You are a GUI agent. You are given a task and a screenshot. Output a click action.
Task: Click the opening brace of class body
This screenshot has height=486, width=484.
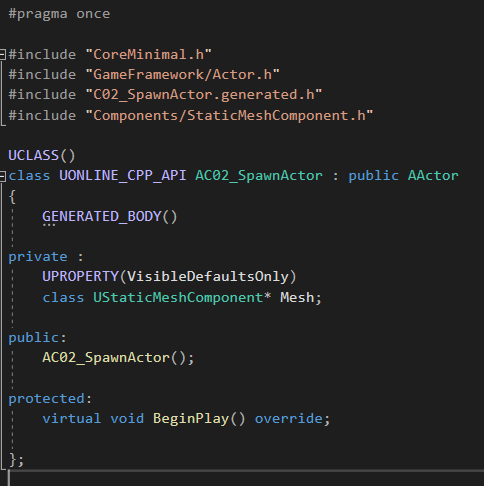(12, 196)
